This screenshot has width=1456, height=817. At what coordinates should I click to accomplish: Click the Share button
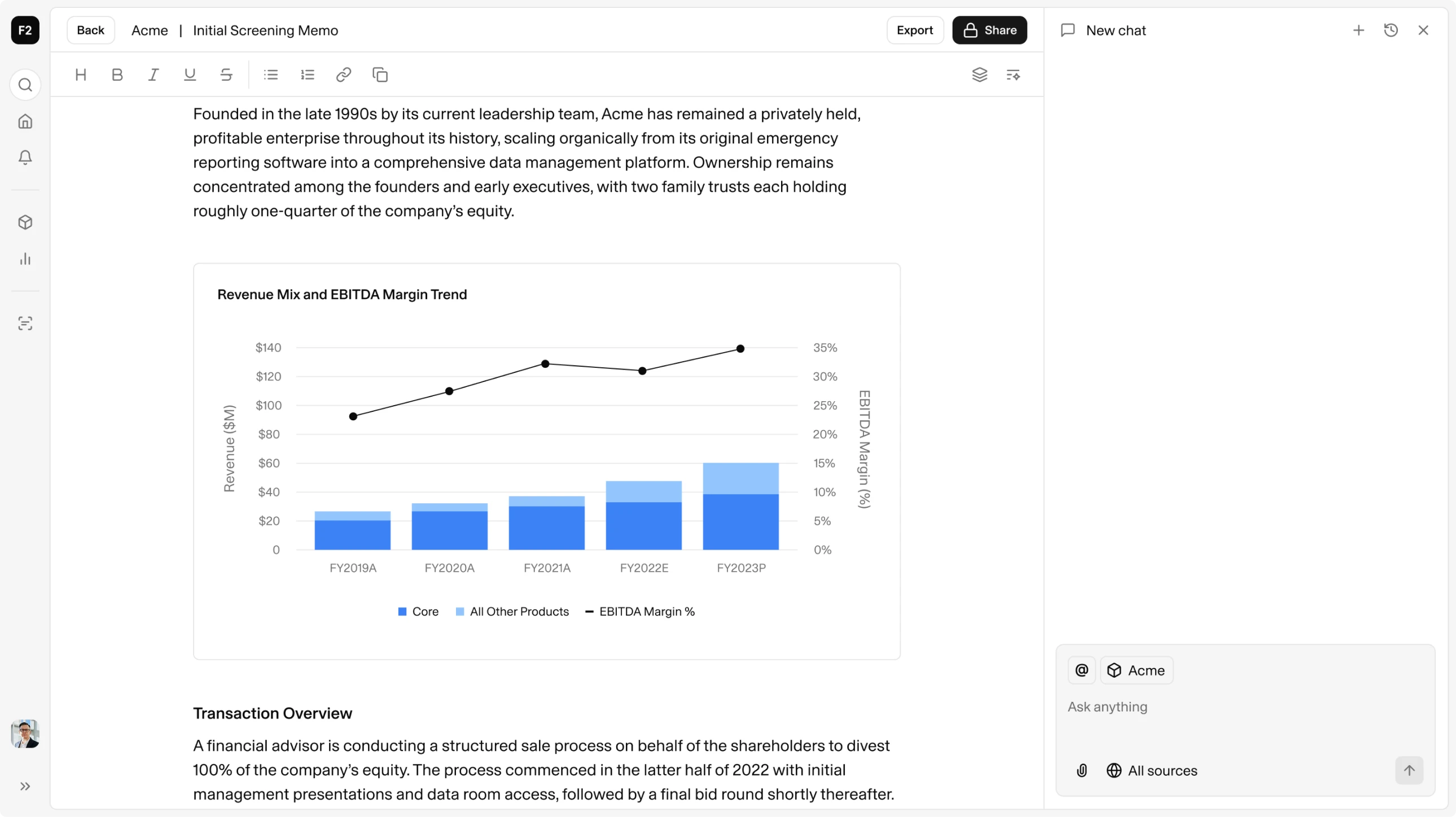tap(989, 30)
